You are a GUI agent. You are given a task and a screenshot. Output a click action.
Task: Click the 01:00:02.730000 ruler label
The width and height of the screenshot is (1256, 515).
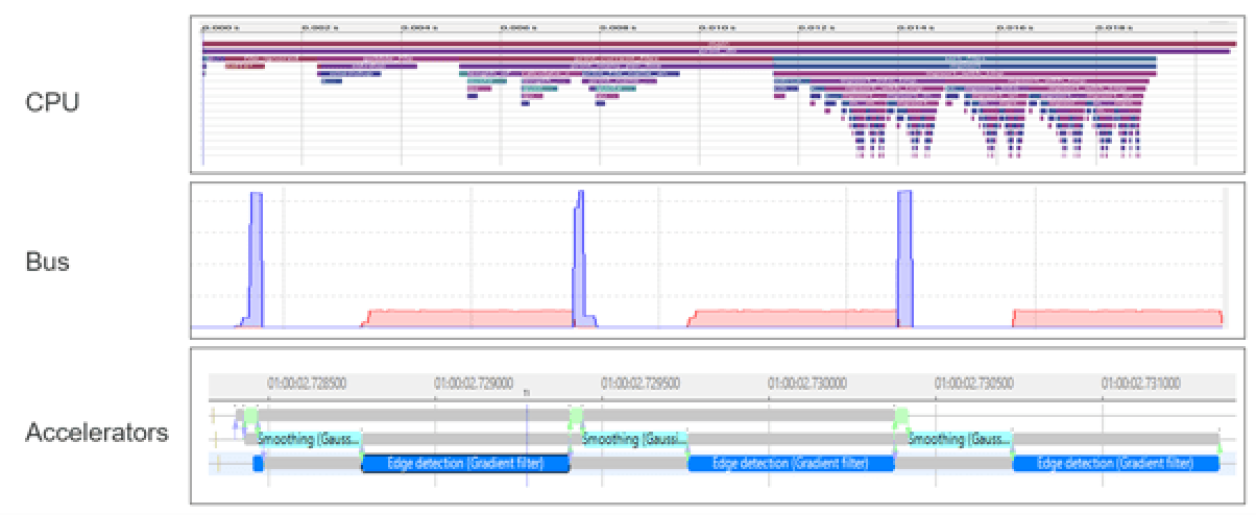click(x=806, y=382)
